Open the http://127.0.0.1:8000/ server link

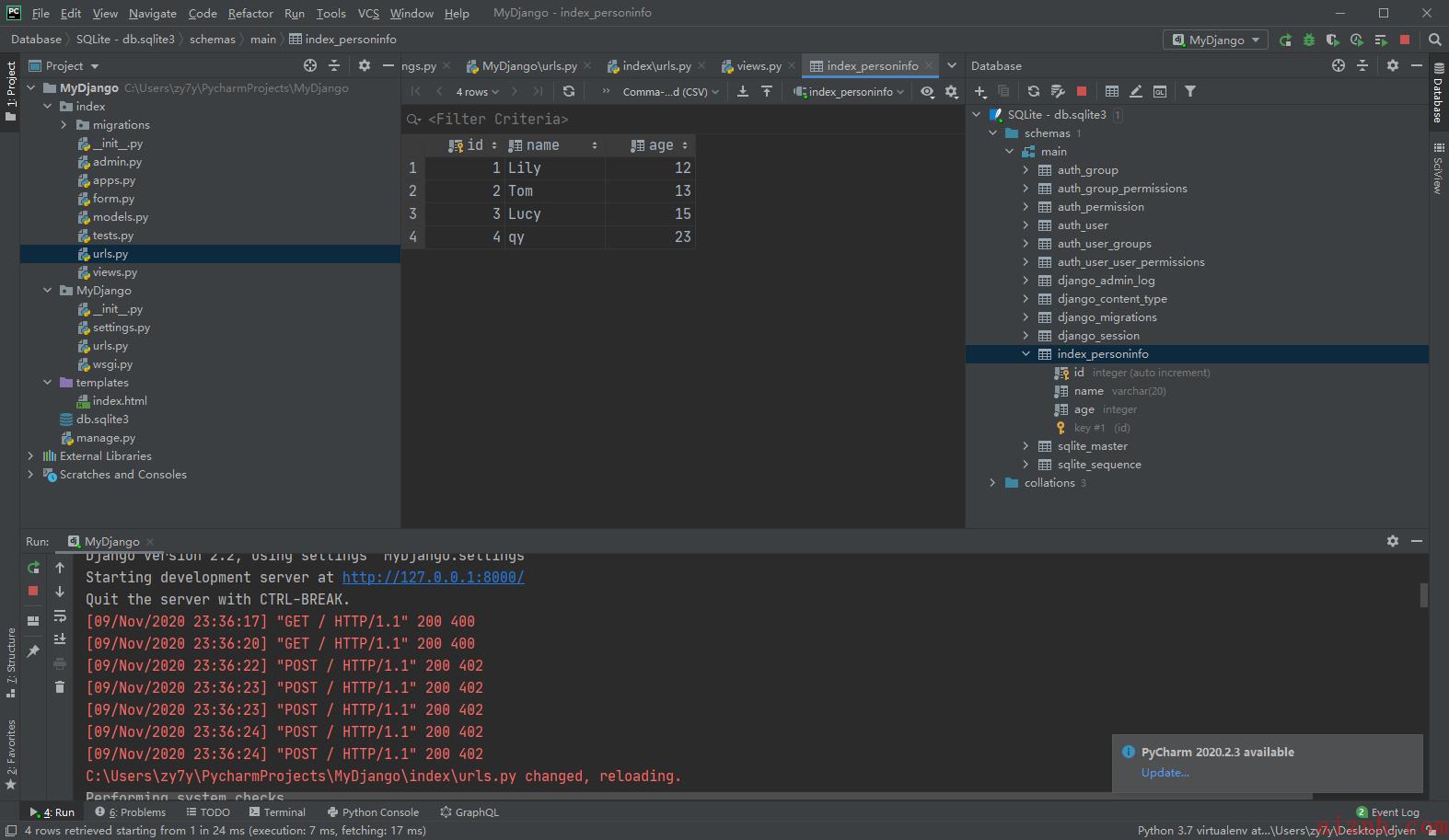point(433,577)
